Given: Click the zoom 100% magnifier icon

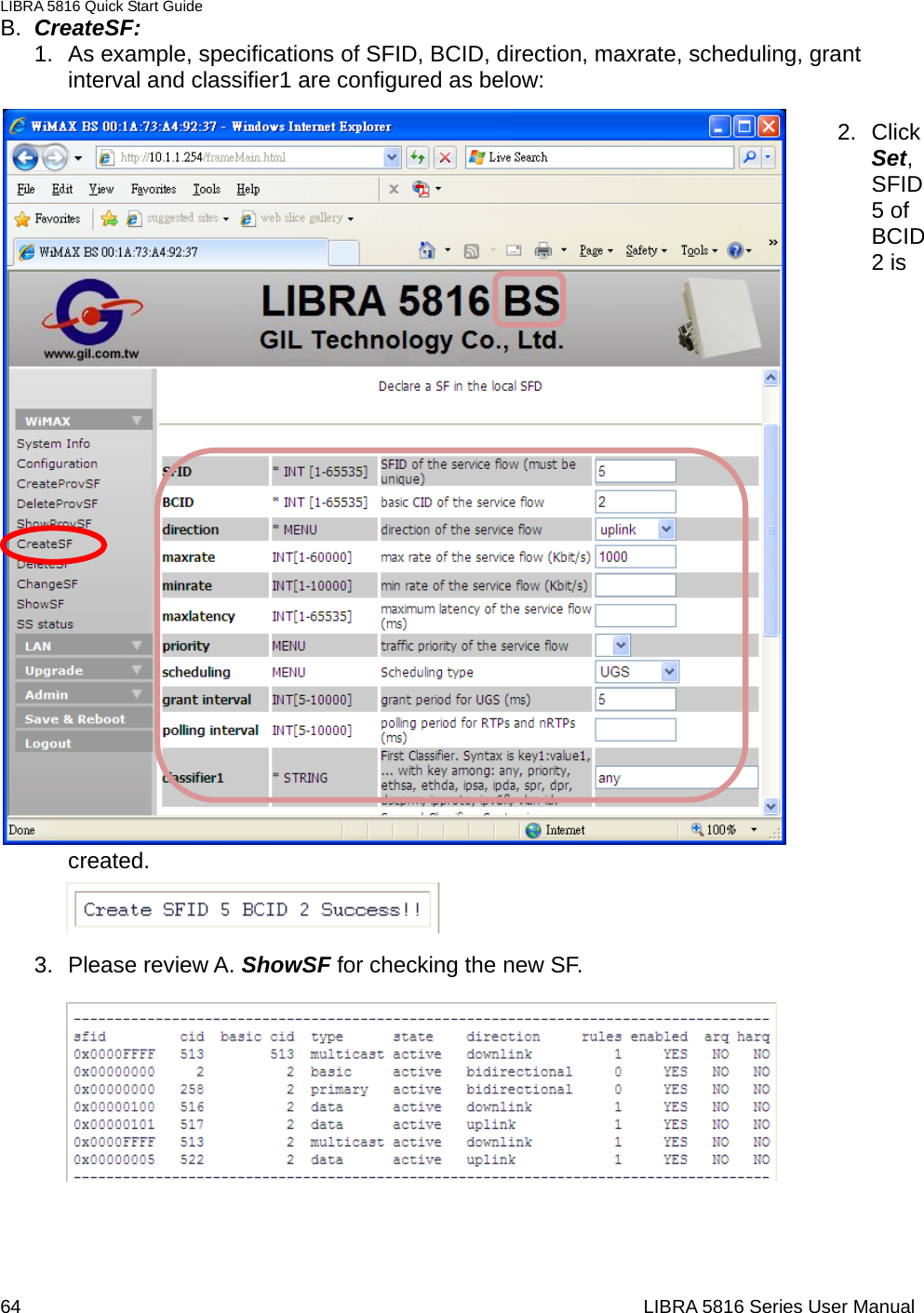Looking at the screenshot, I should 697,829.
